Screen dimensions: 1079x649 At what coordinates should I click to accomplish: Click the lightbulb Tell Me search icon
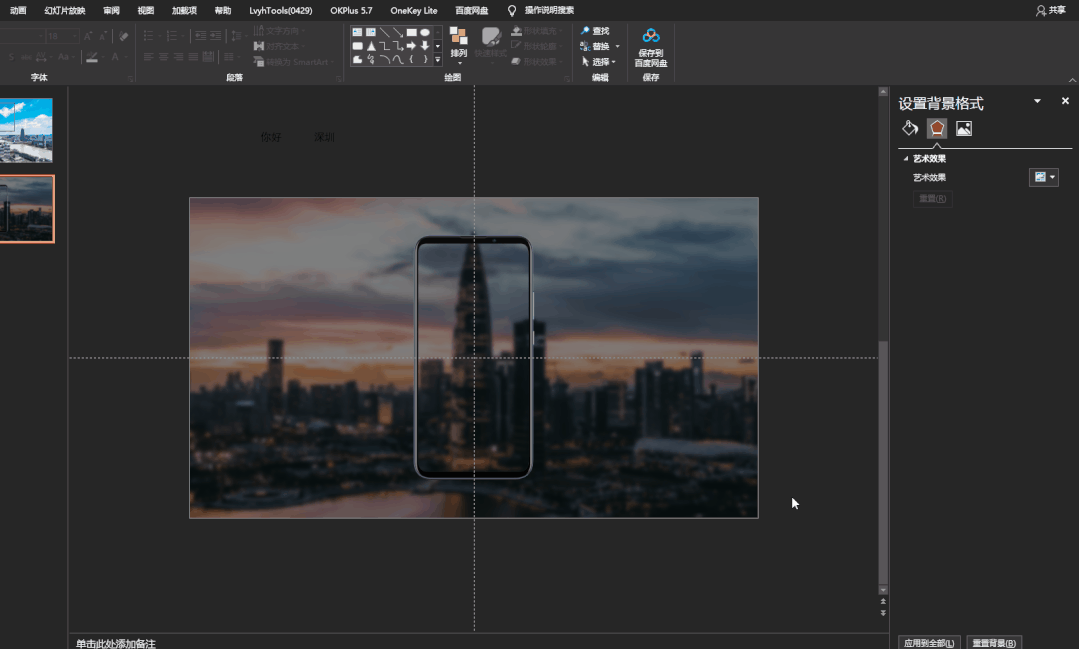click(x=512, y=10)
